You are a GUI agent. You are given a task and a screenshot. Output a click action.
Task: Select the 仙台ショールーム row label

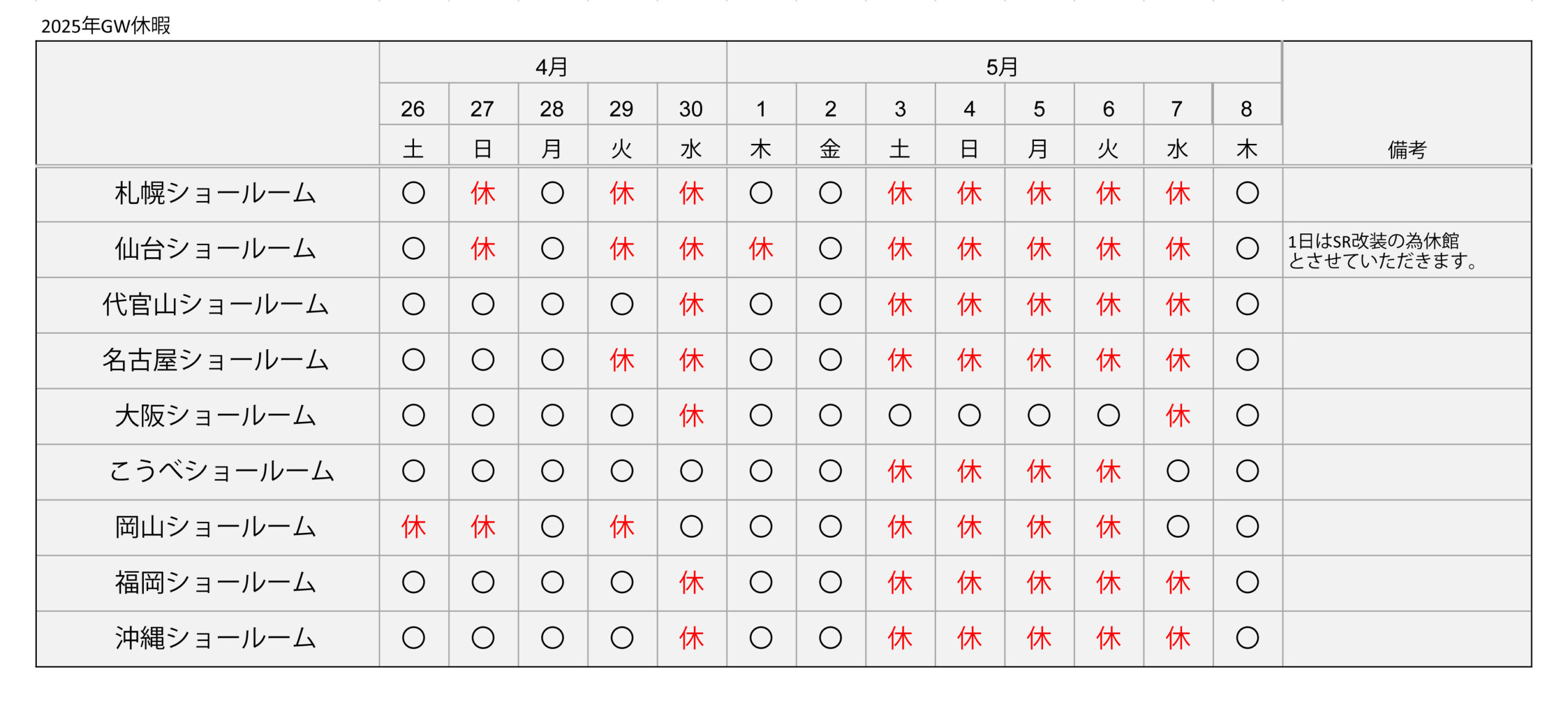pyautogui.click(x=215, y=249)
